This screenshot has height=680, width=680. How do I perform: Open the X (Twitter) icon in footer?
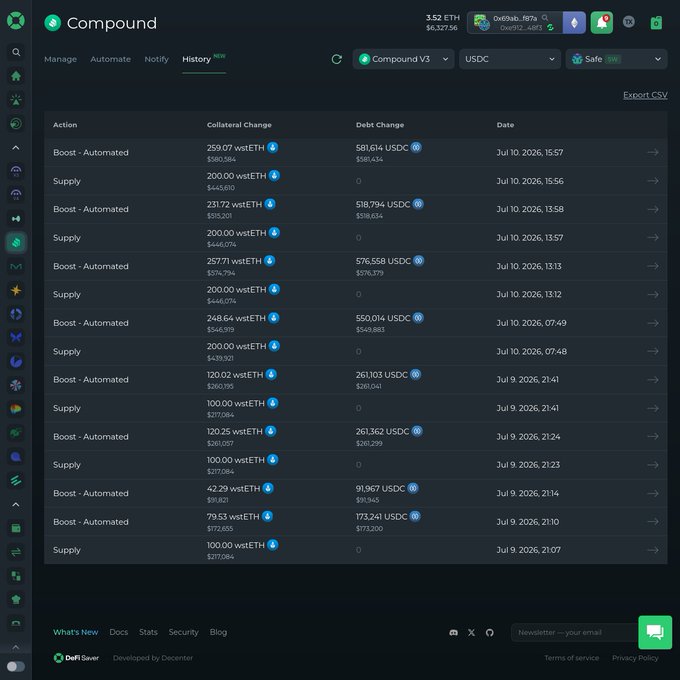[471, 633]
